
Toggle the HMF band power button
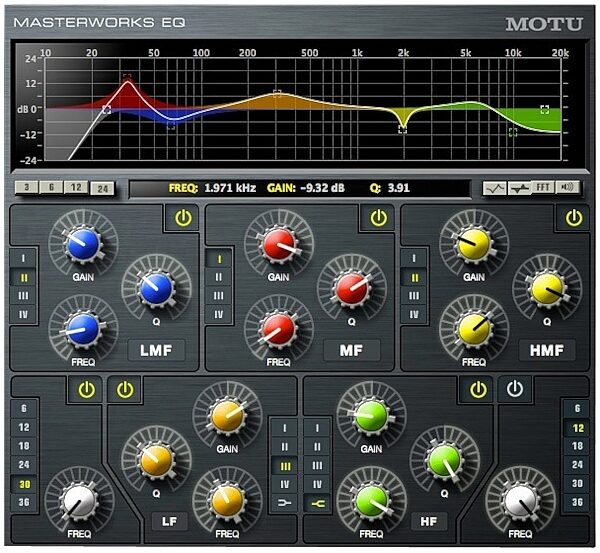[x=574, y=218]
